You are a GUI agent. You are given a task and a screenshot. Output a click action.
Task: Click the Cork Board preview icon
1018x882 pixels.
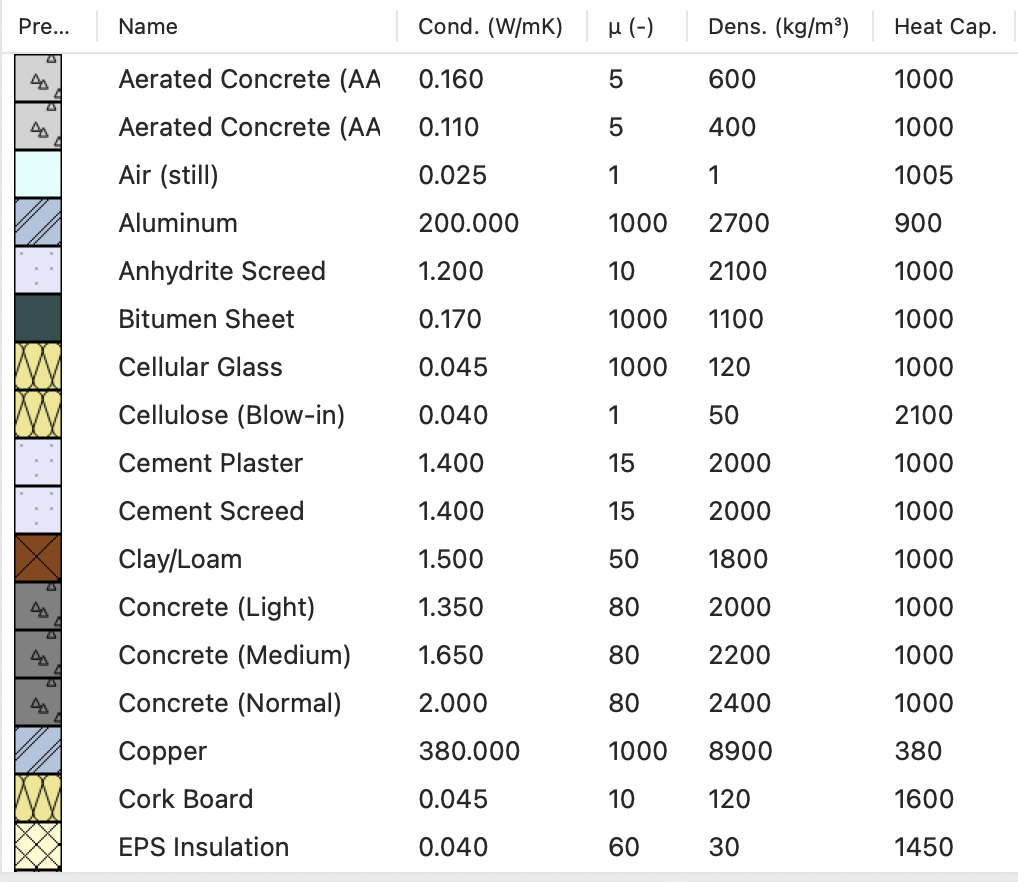tap(38, 799)
